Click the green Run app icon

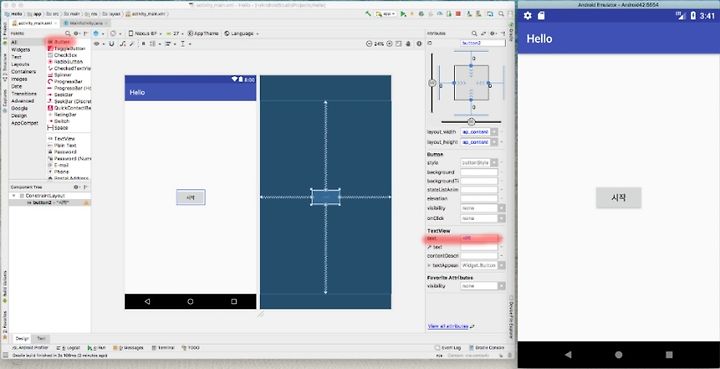403,14
